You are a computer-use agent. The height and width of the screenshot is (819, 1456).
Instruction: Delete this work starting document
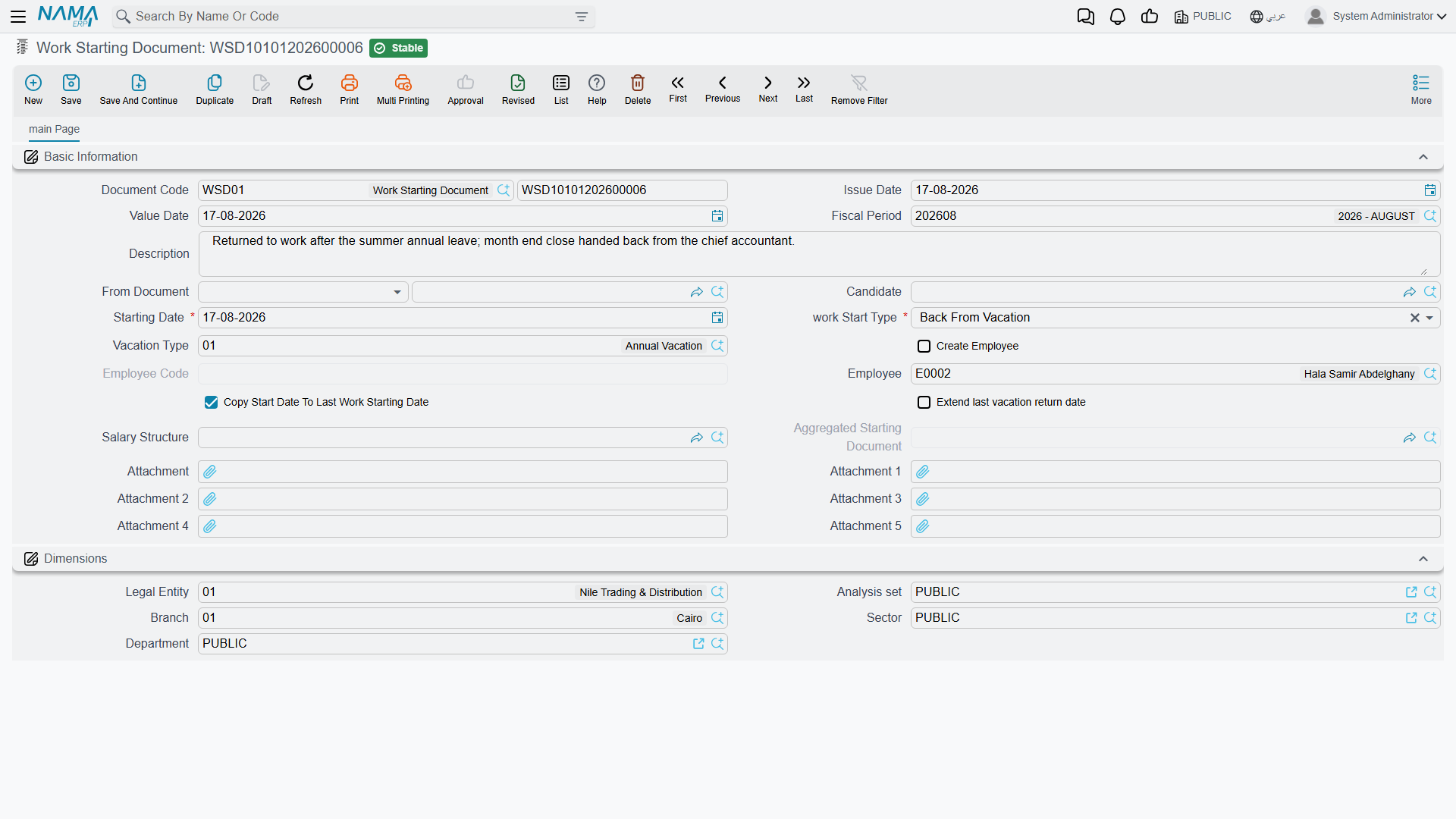point(638,89)
